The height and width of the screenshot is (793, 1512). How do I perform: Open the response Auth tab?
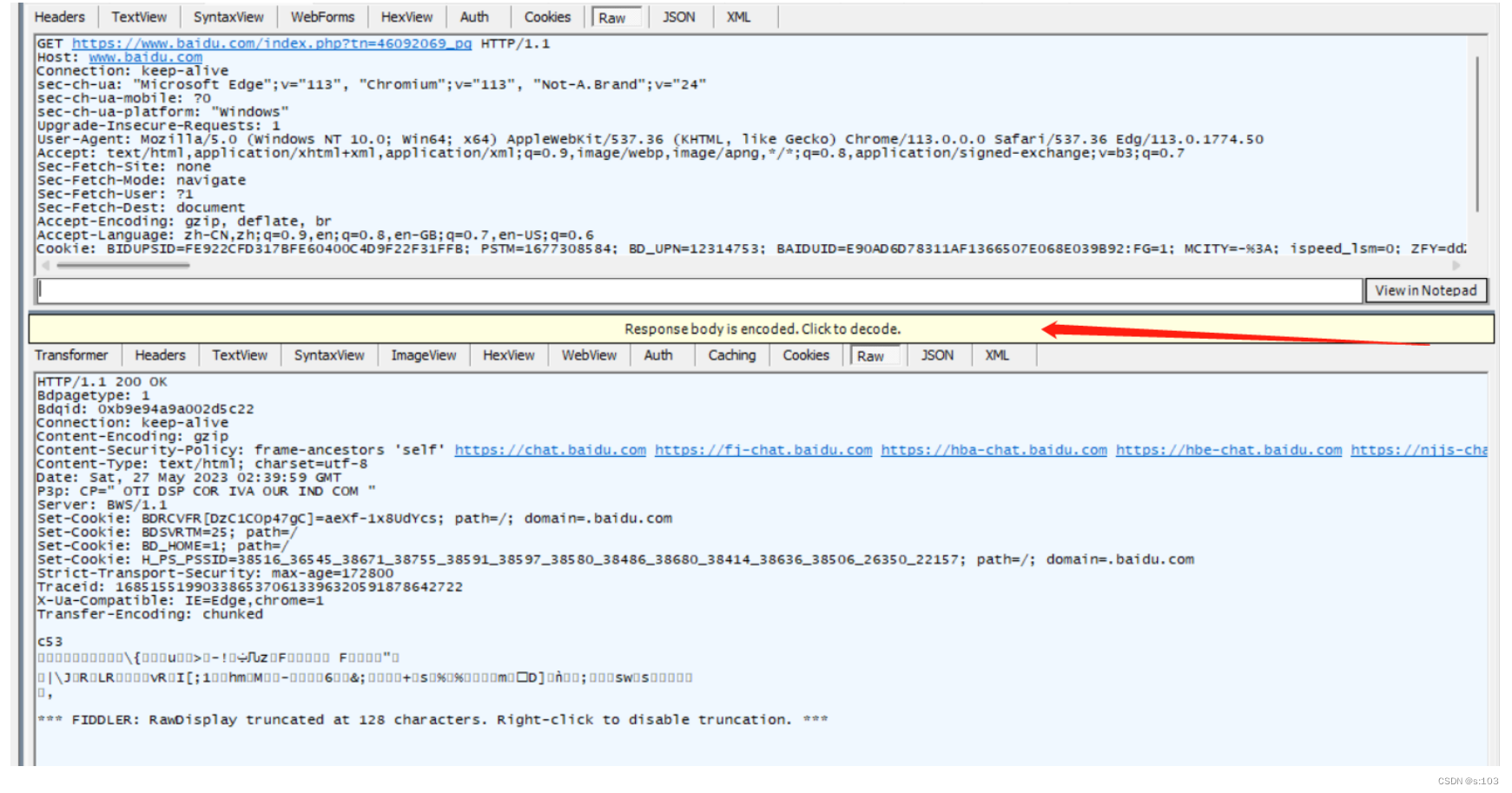pyautogui.click(x=658, y=355)
